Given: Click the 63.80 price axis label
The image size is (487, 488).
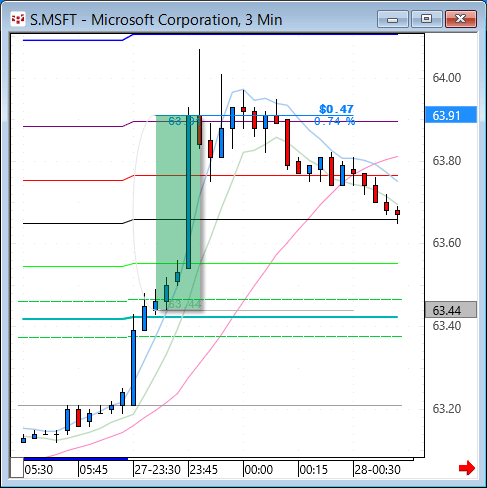Looking at the screenshot, I should [447, 161].
